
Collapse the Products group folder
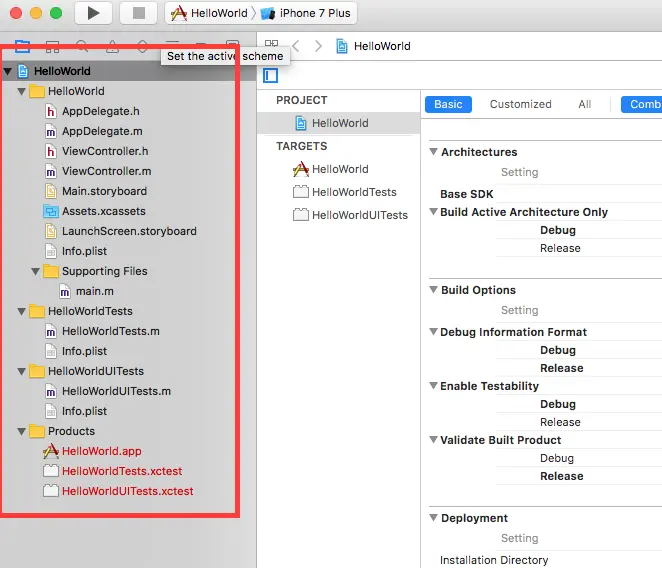(x=22, y=431)
